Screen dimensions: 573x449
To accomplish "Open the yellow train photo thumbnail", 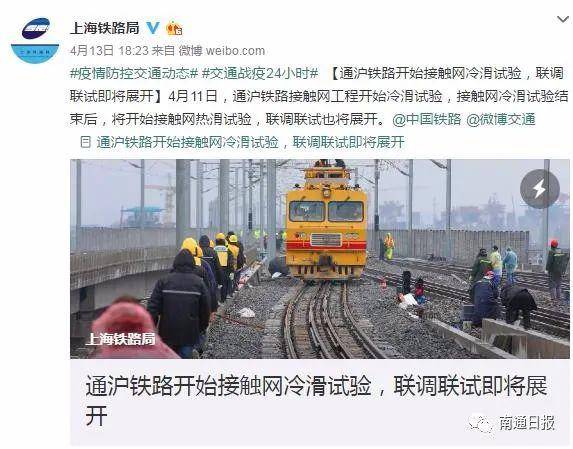I will pos(320,259).
